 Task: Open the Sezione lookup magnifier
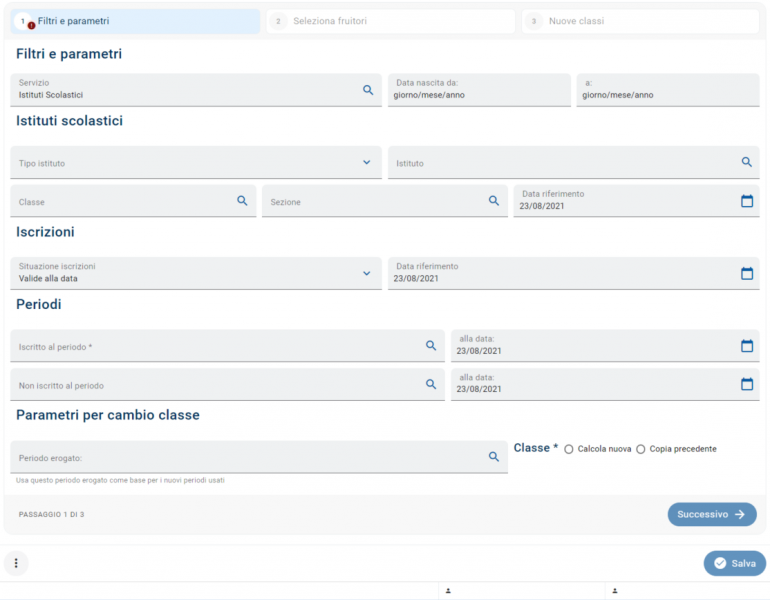coord(494,200)
